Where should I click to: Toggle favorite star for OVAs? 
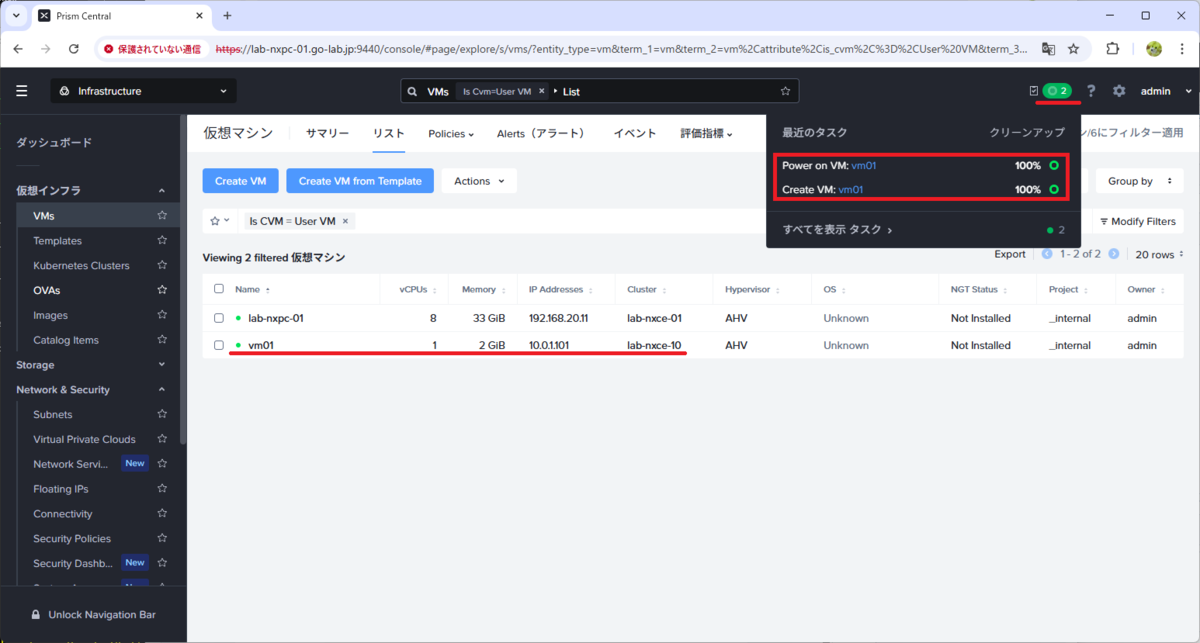click(162, 290)
